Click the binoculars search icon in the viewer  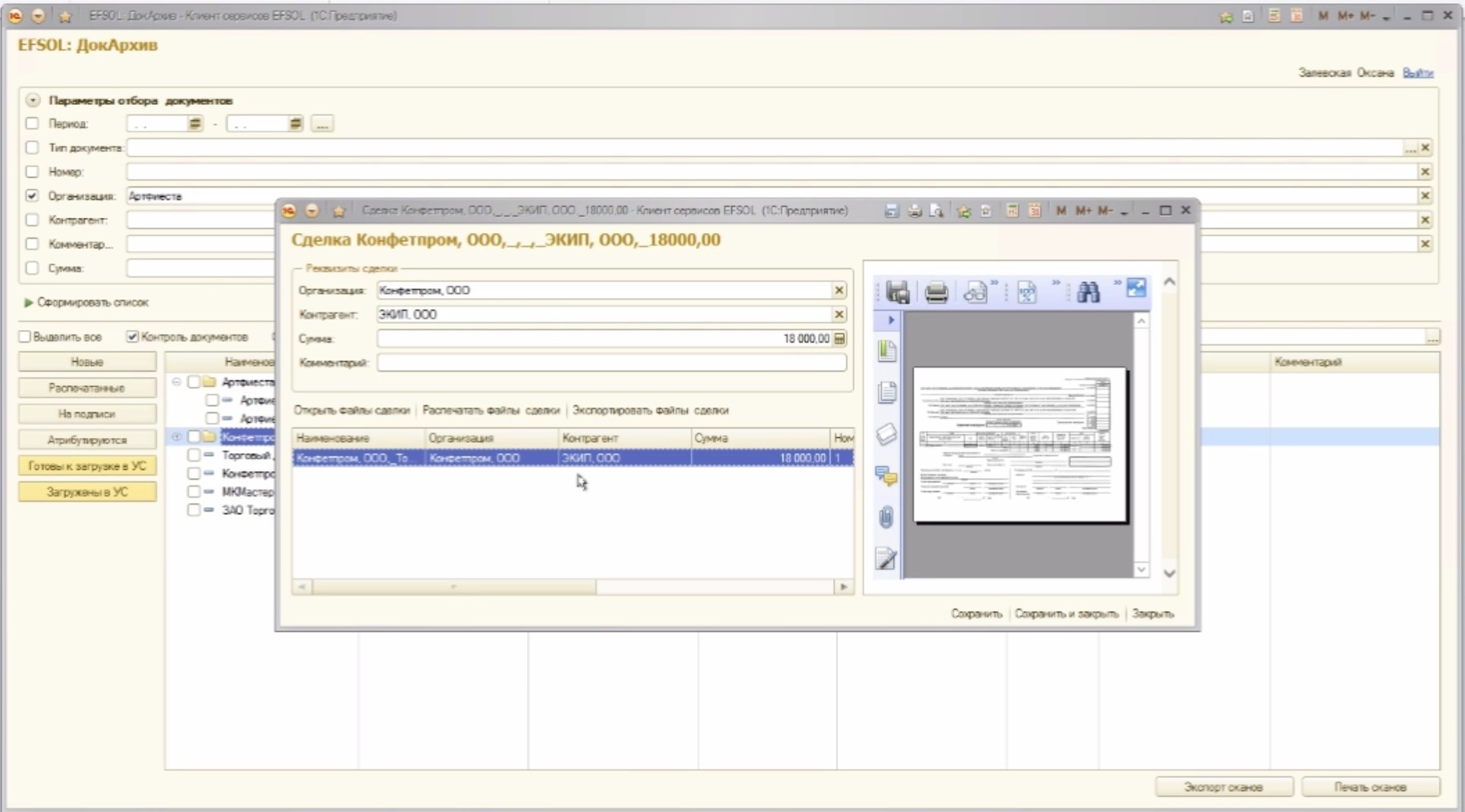1088,292
